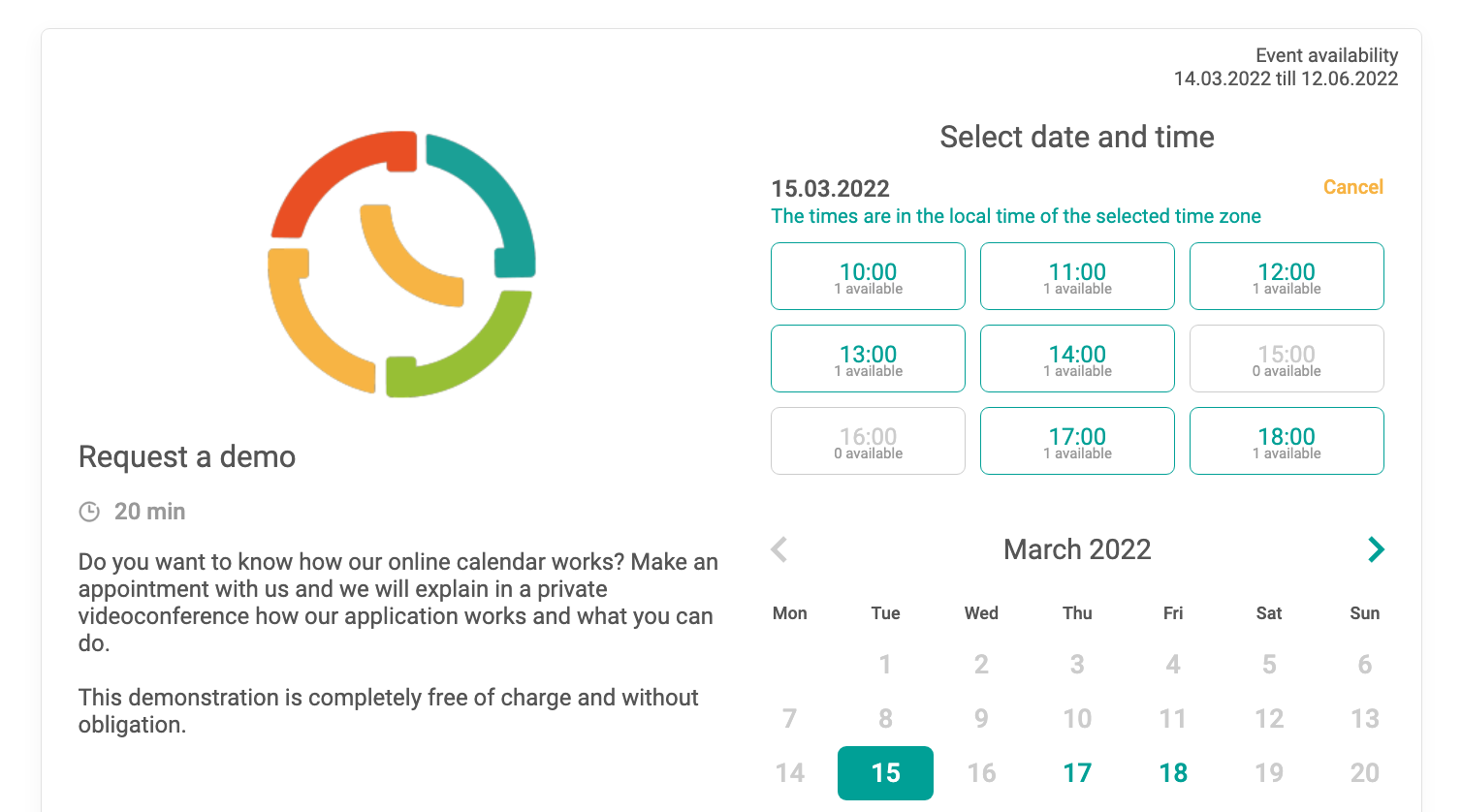Book the 13:00 time slot
Image resolution: width=1462 pixels, height=812 pixels.
click(x=868, y=359)
